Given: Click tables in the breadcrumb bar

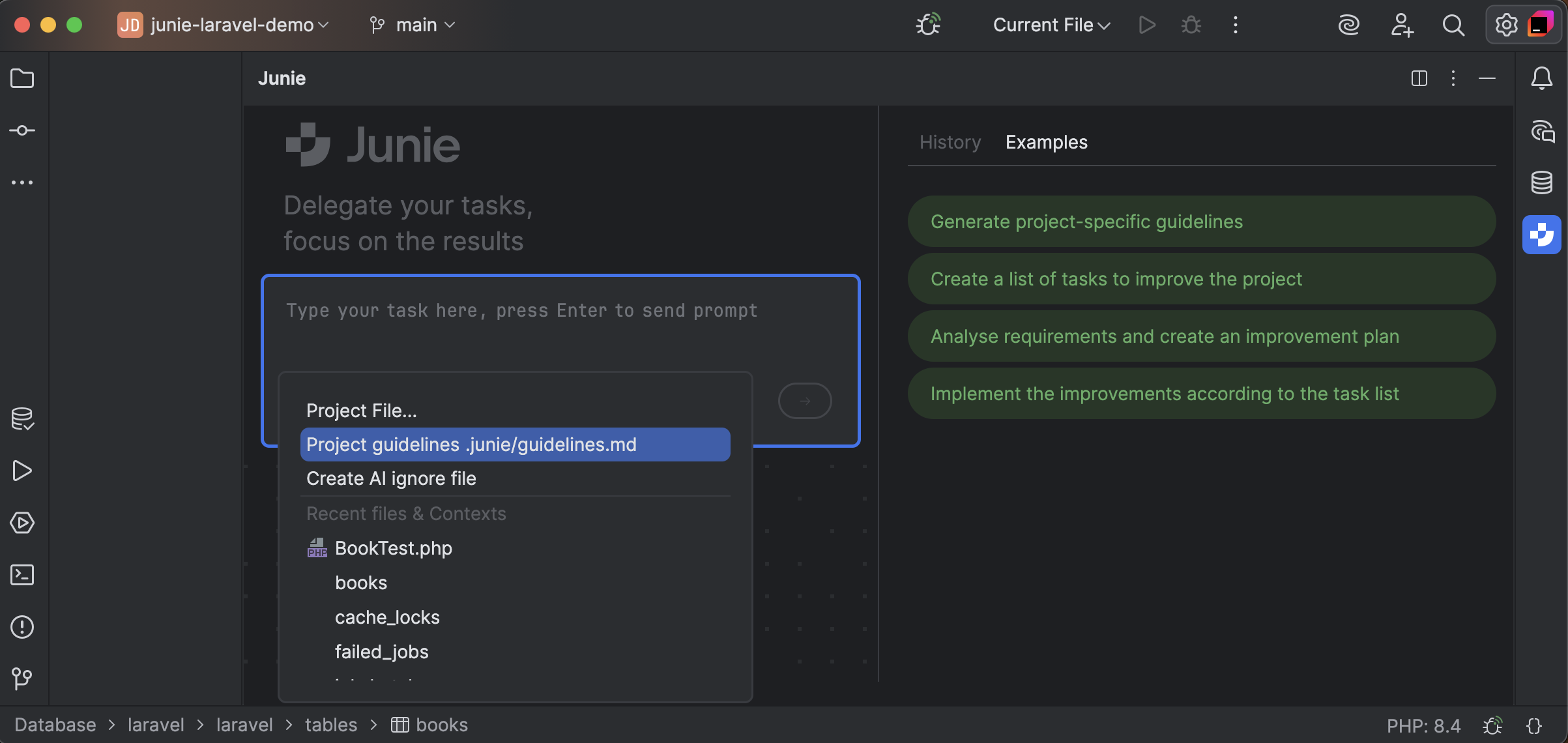Looking at the screenshot, I should pyautogui.click(x=331, y=725).
